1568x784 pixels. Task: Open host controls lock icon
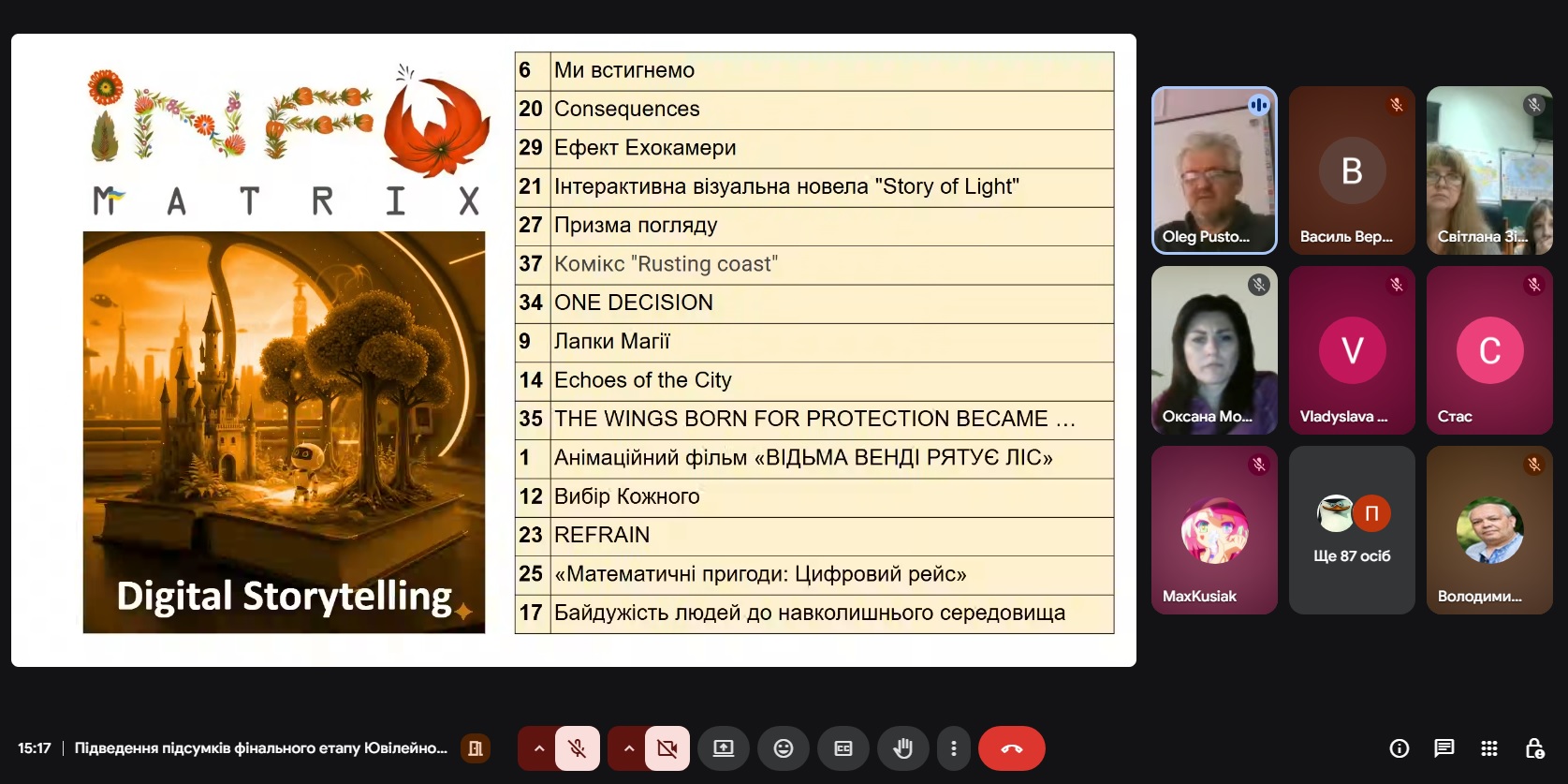coord(1534,748)
